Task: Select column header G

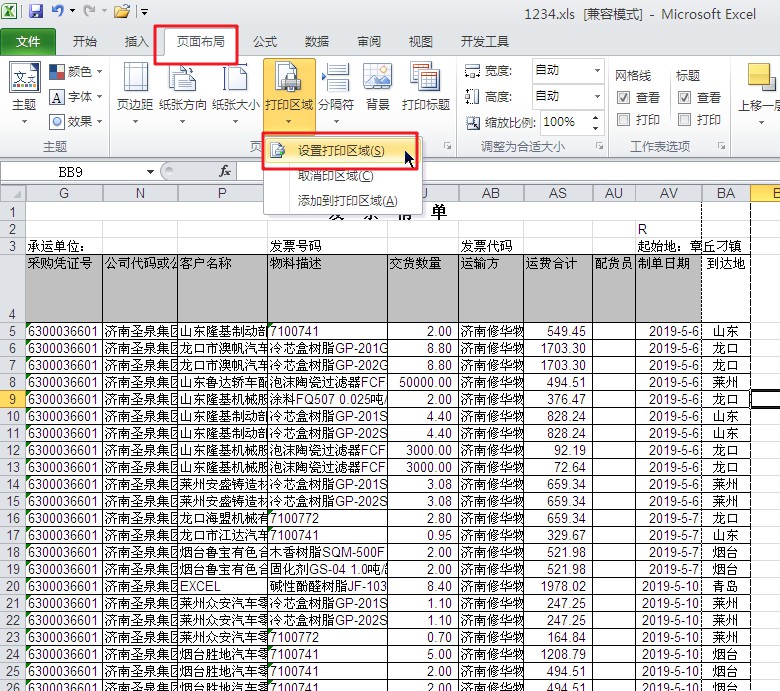Action: tap(64, 193)
